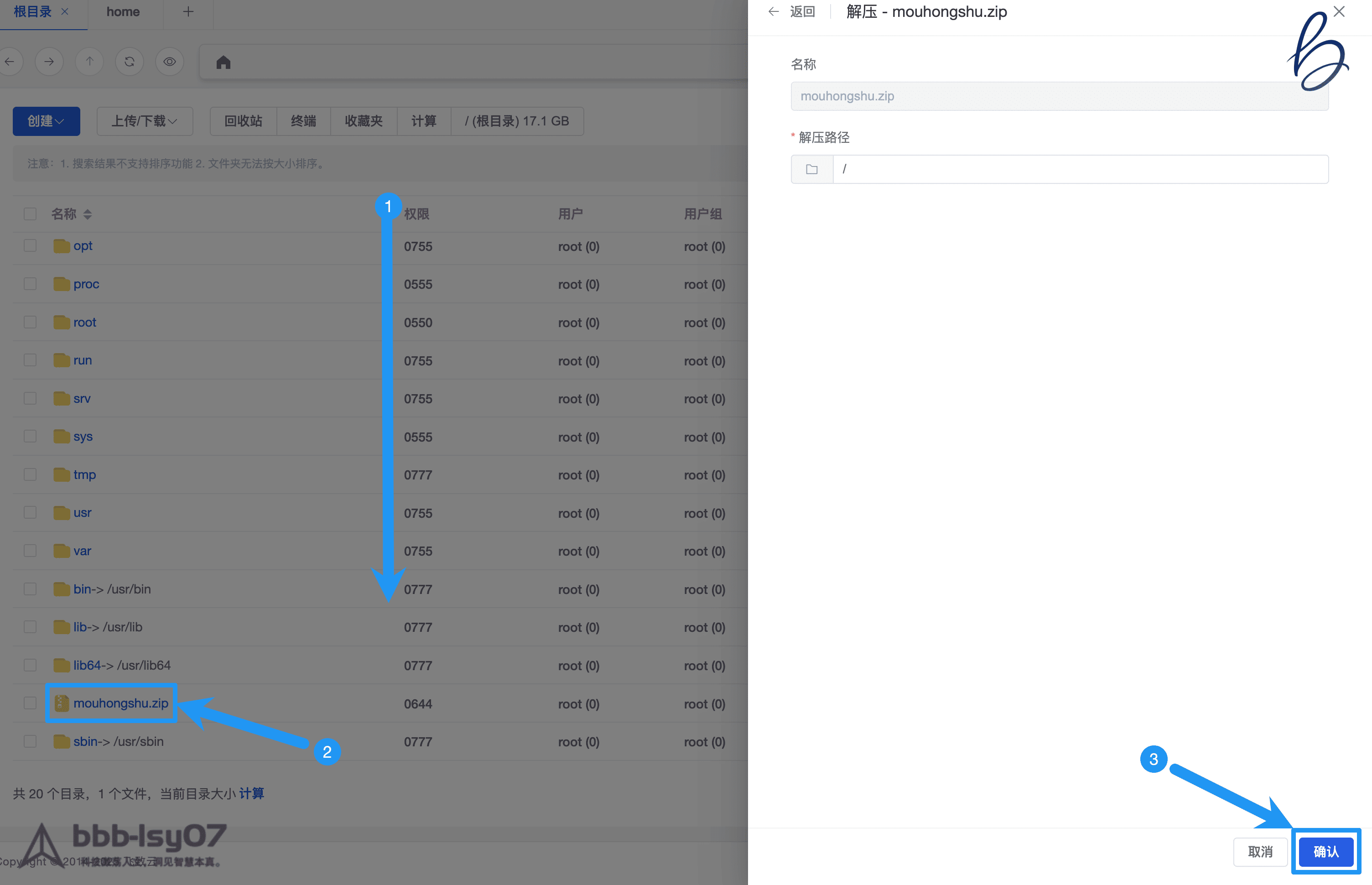Open the 上传/下载 dropdown menu
This screenshot has width=1372, height=885.
[144, 121]
